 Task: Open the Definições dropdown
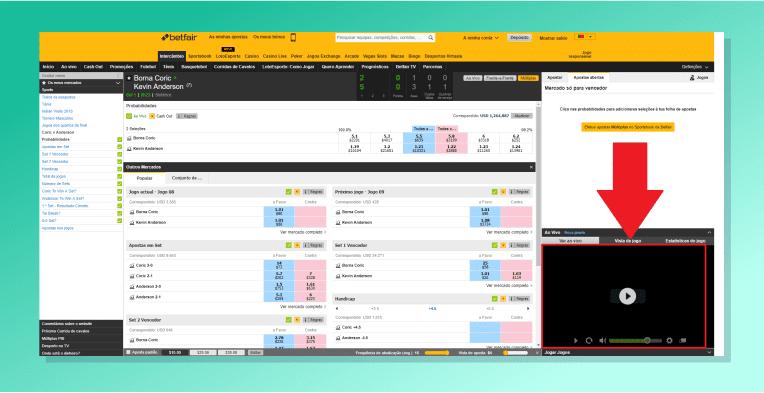(x=695, y=67)
